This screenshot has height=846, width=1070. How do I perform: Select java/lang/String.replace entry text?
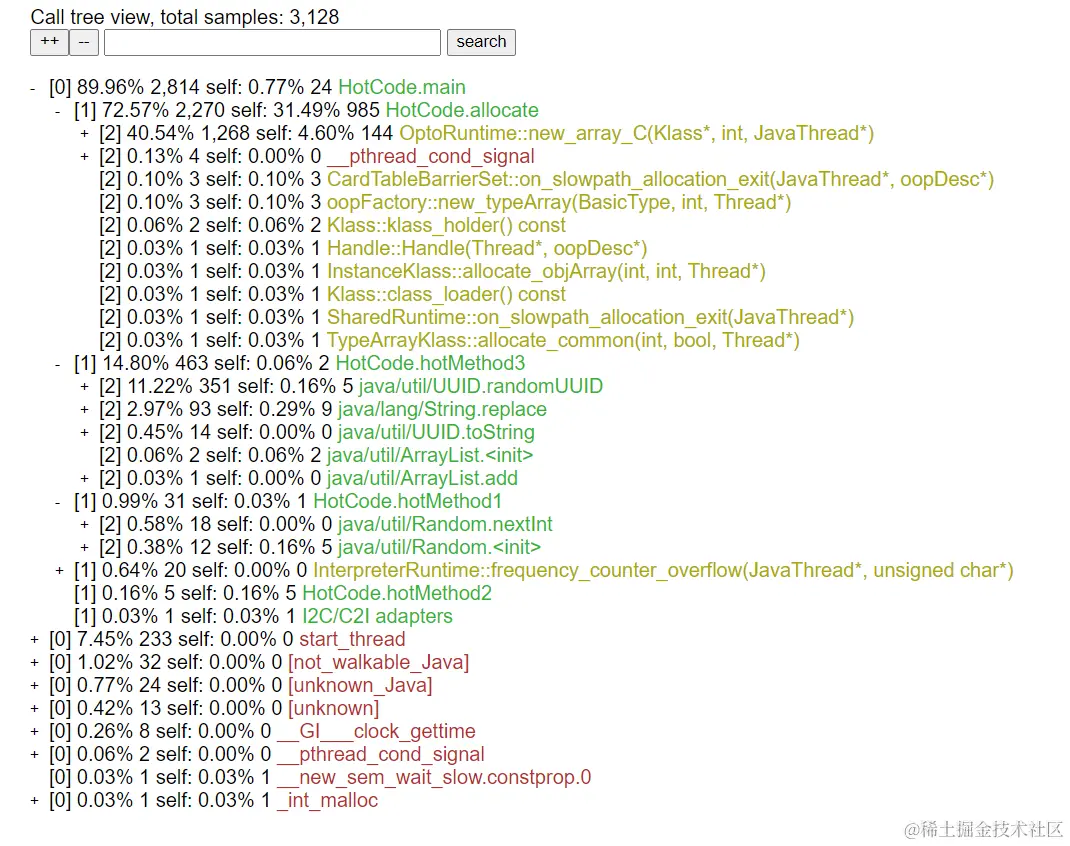[442, 409]
